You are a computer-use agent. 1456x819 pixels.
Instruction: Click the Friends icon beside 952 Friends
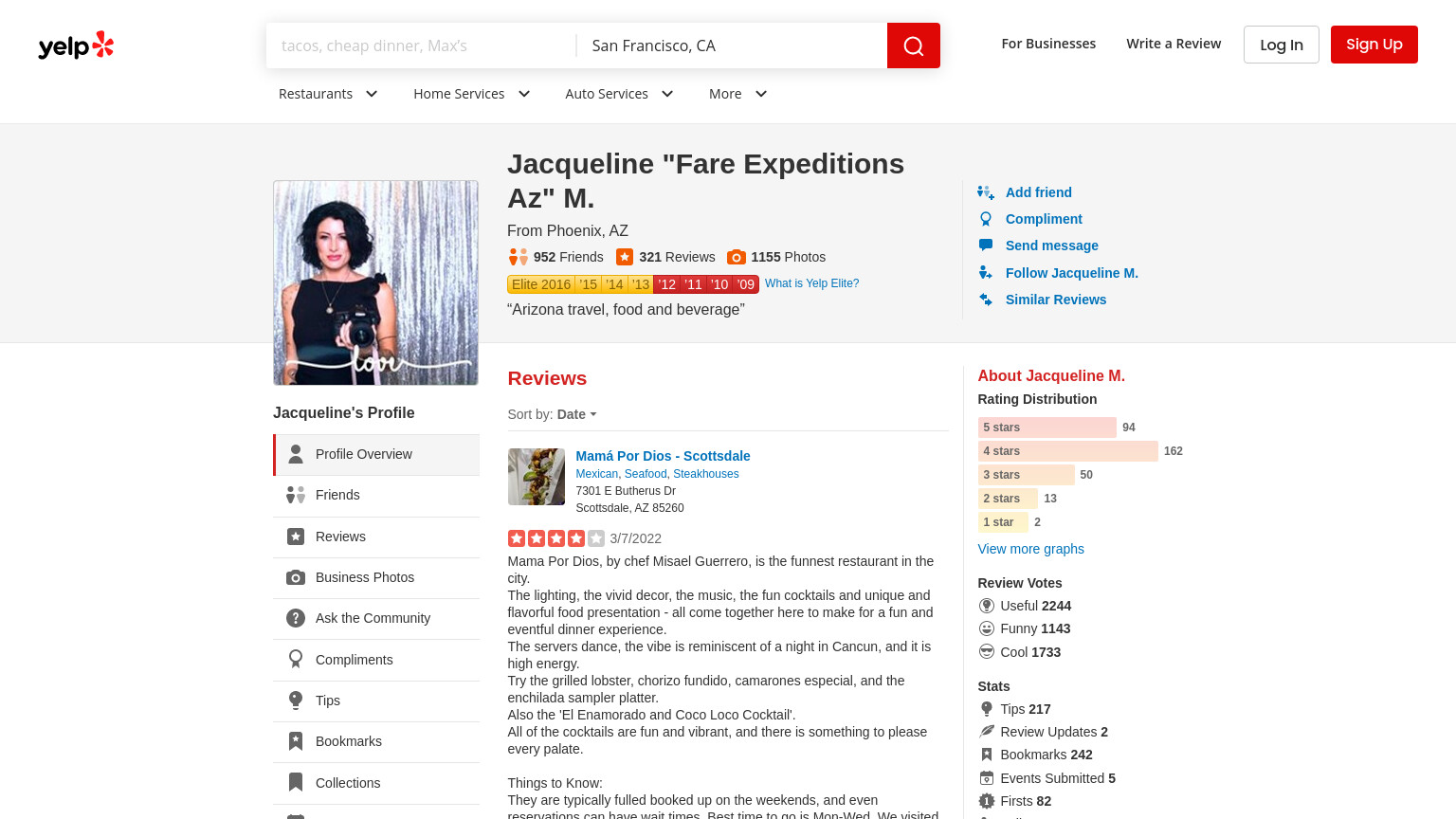[519, 257]
